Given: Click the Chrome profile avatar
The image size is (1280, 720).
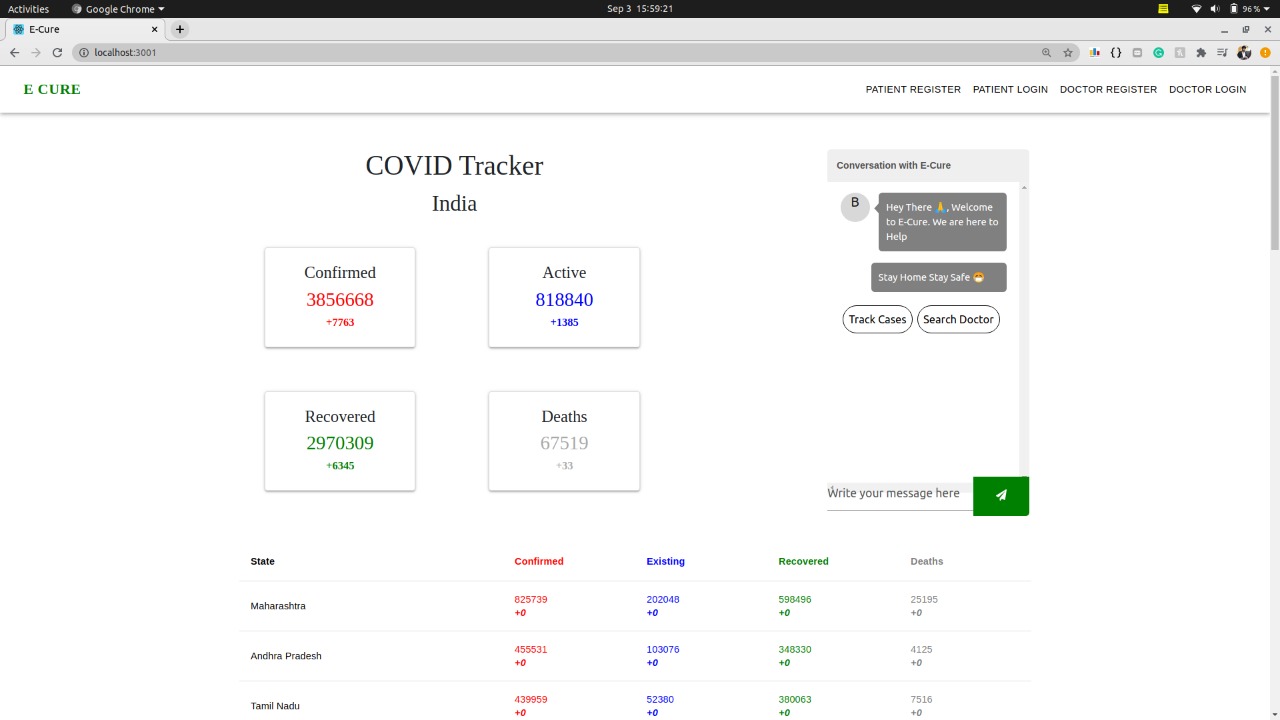Looking at the screenshot, I should pyautogui.click(x=1244, y=53).
